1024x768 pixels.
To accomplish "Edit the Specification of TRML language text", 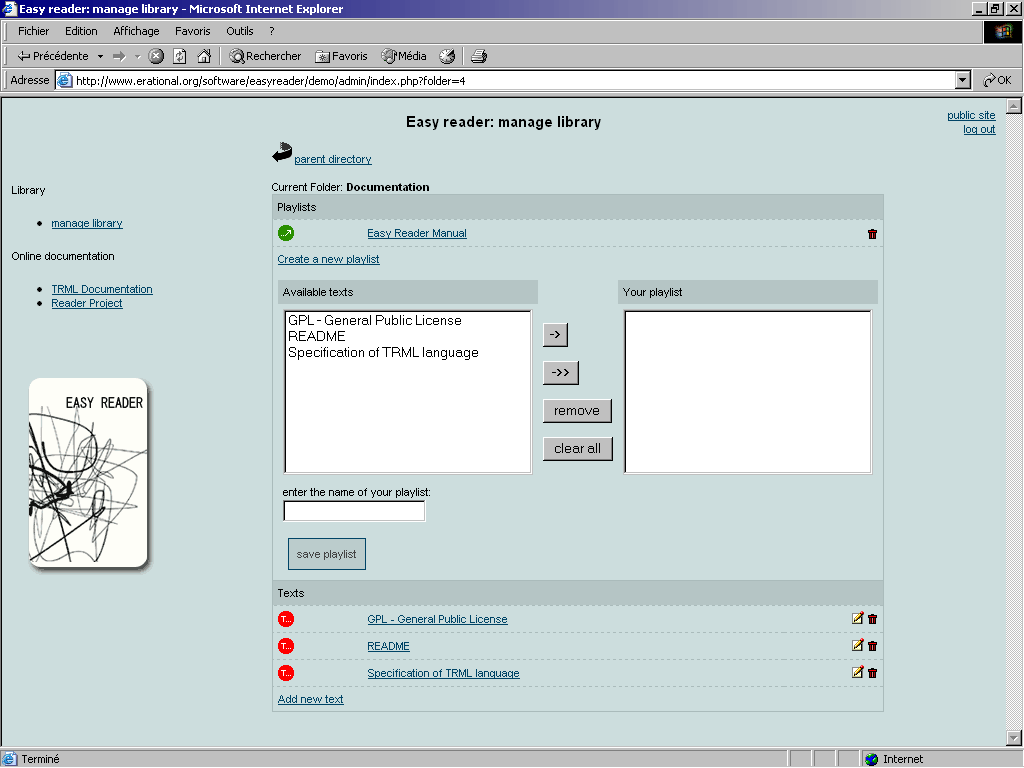I will click(857, 673).
